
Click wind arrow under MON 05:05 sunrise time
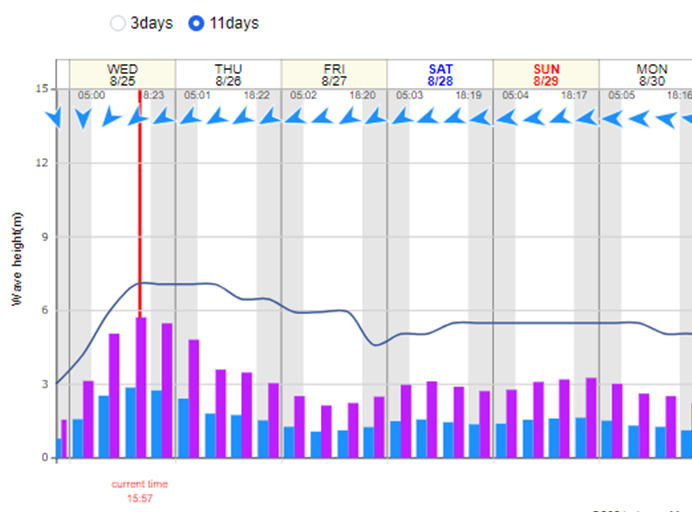point(613,118)
